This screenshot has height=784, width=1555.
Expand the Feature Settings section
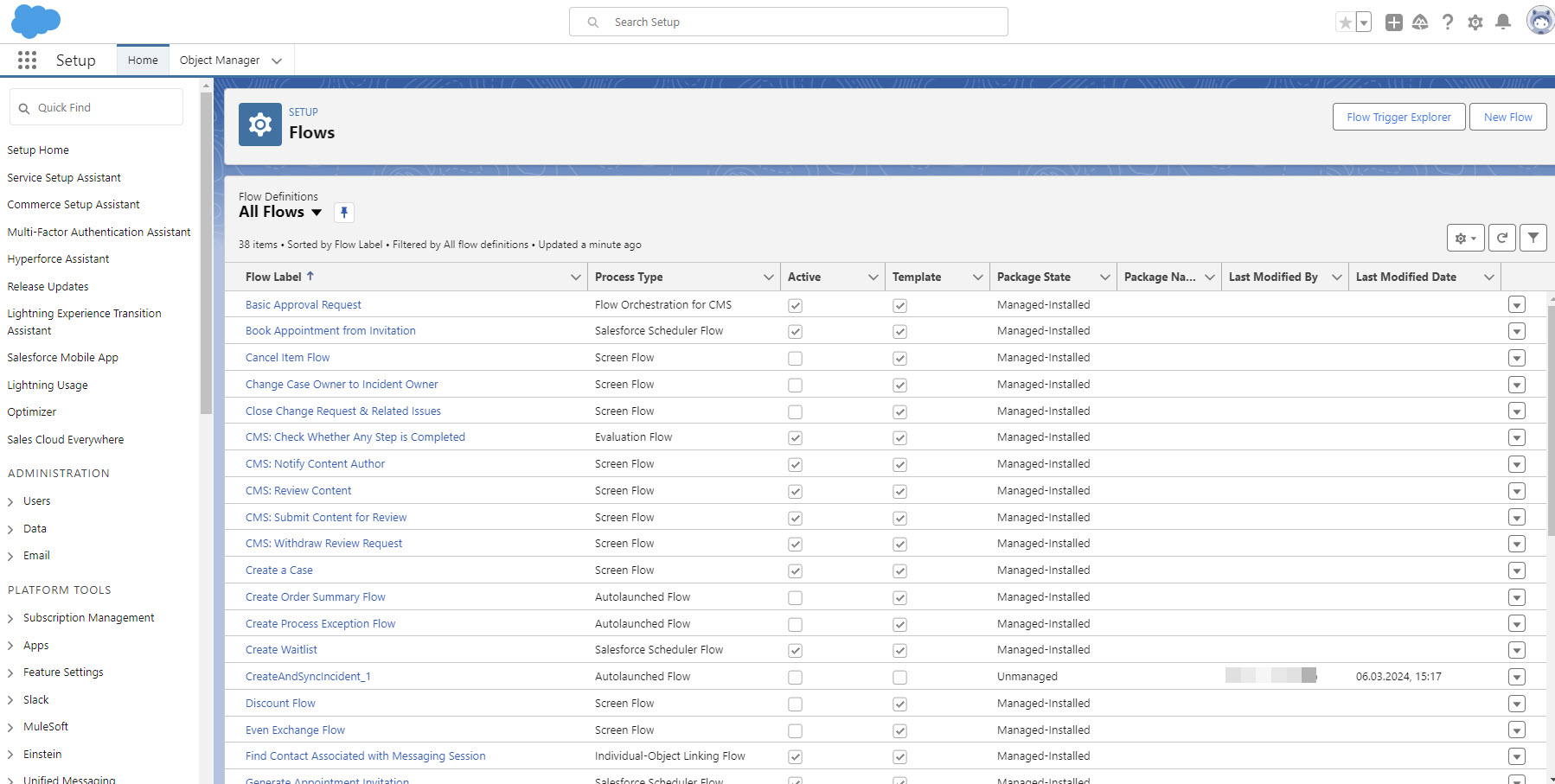pos(10,673)
